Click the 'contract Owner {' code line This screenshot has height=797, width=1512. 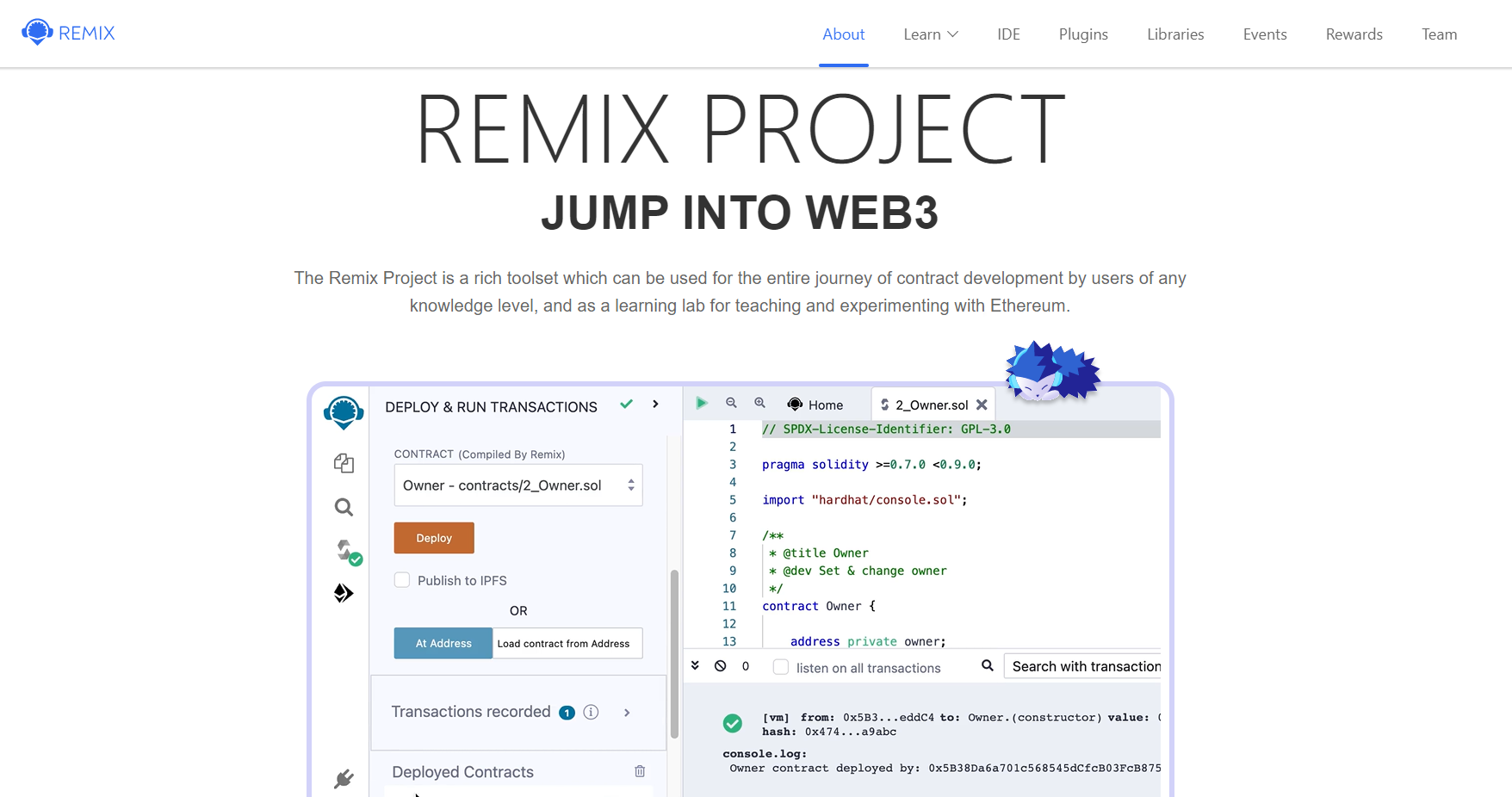[818, 606]
